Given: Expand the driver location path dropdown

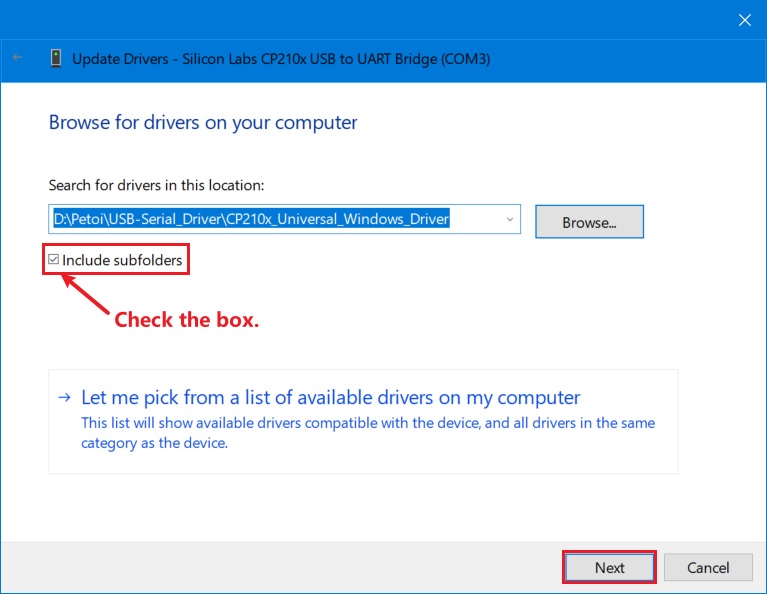Looking at the screenshot, I should (509, 219).
